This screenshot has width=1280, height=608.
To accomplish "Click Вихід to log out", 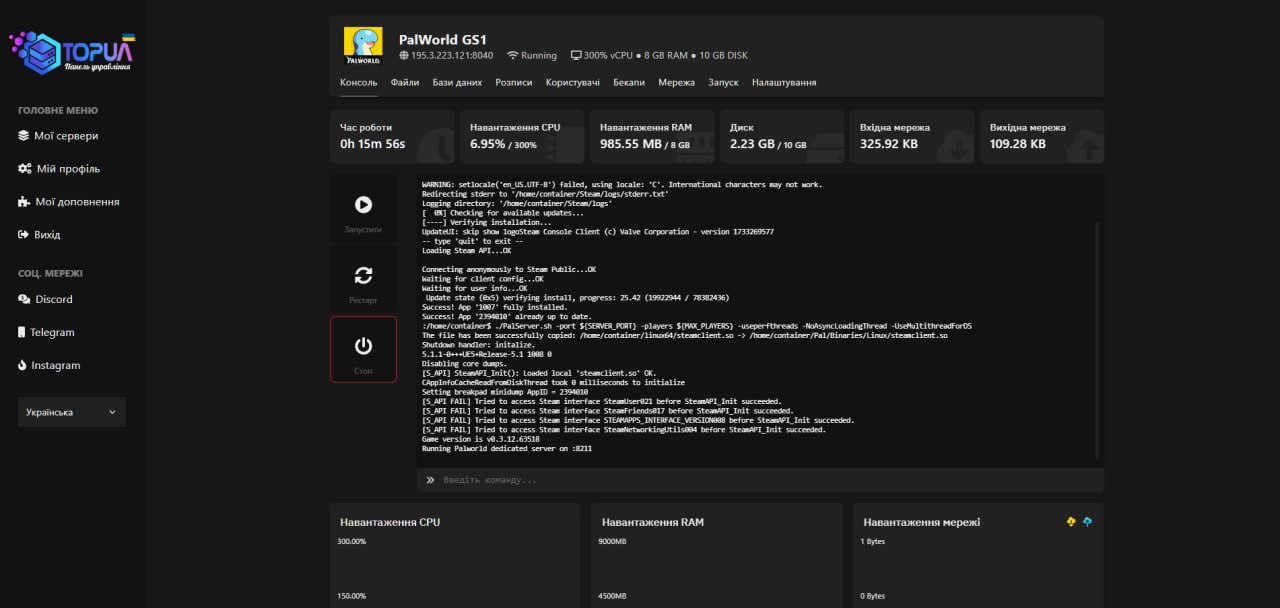I will [47, 235].
